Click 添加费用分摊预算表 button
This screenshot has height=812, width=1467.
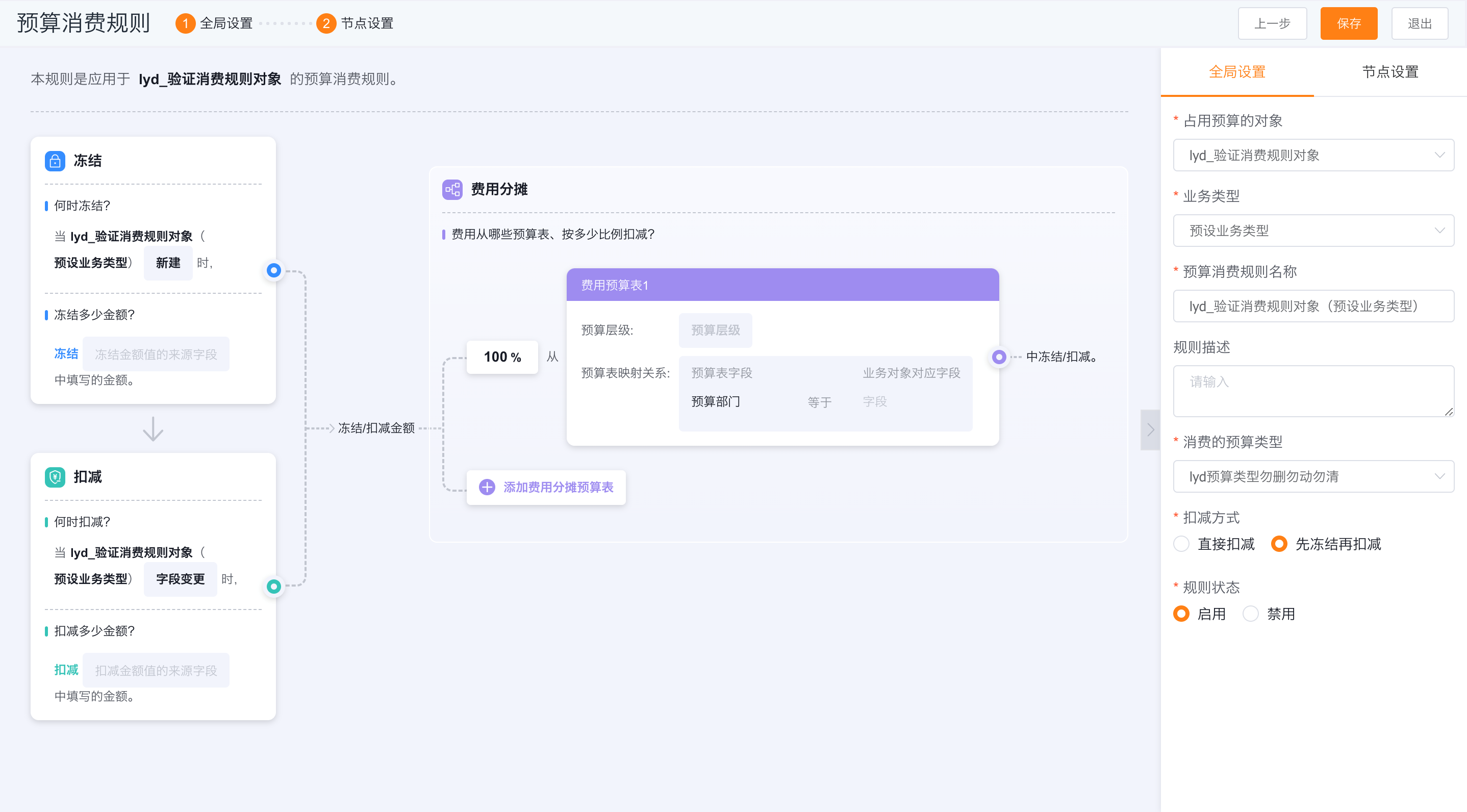546,487
